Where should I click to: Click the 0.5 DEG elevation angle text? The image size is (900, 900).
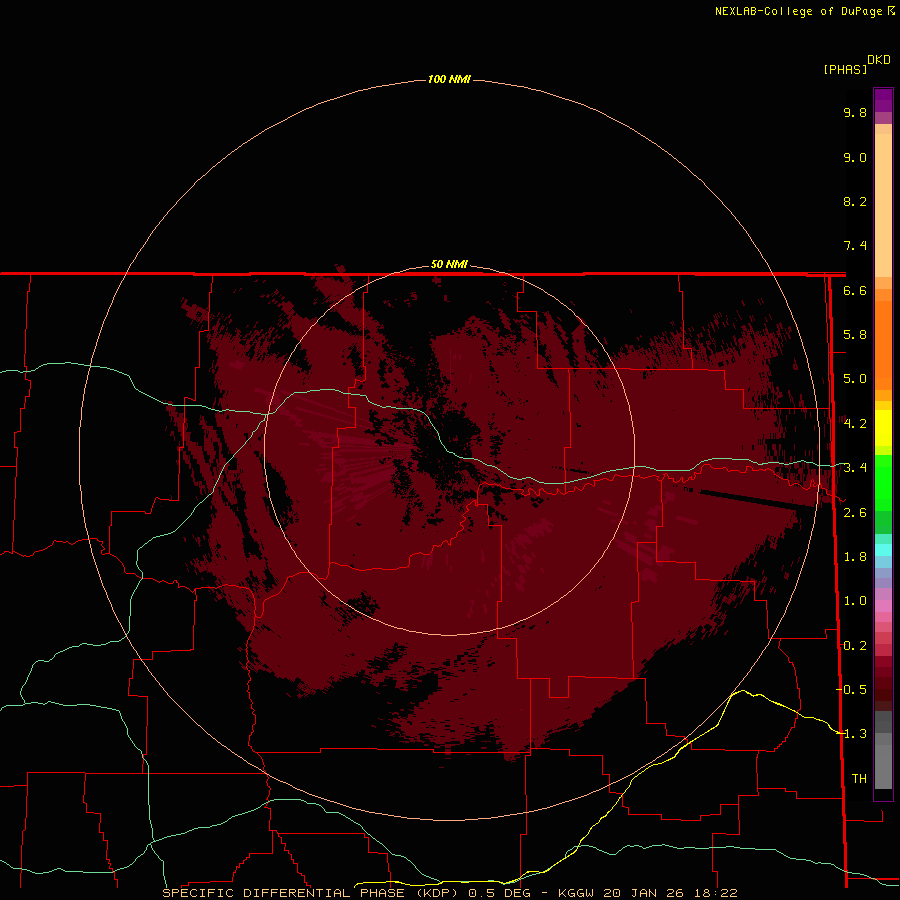(x=499, y=893)
